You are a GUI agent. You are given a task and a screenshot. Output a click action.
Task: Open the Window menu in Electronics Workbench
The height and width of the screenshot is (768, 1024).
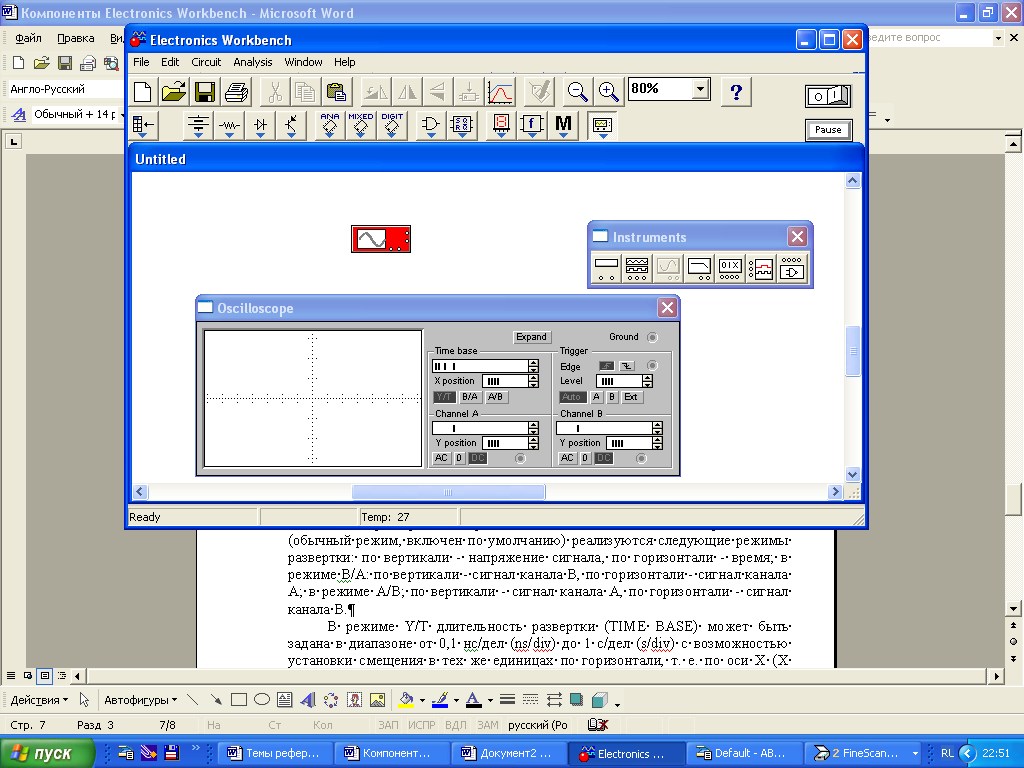[303, 62]
